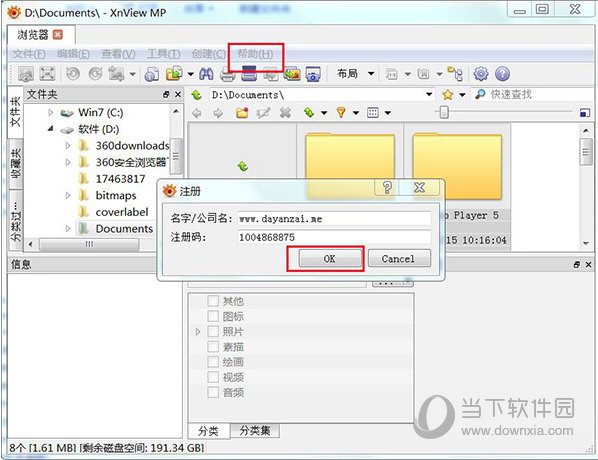Check the 其他 category checkbox
598x460 pixels.
tap(213, 301)
